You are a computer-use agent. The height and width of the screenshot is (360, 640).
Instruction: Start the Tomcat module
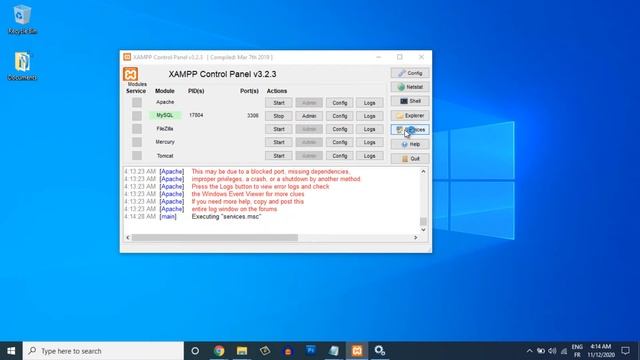pyautogui.click(x=279, y=156)
